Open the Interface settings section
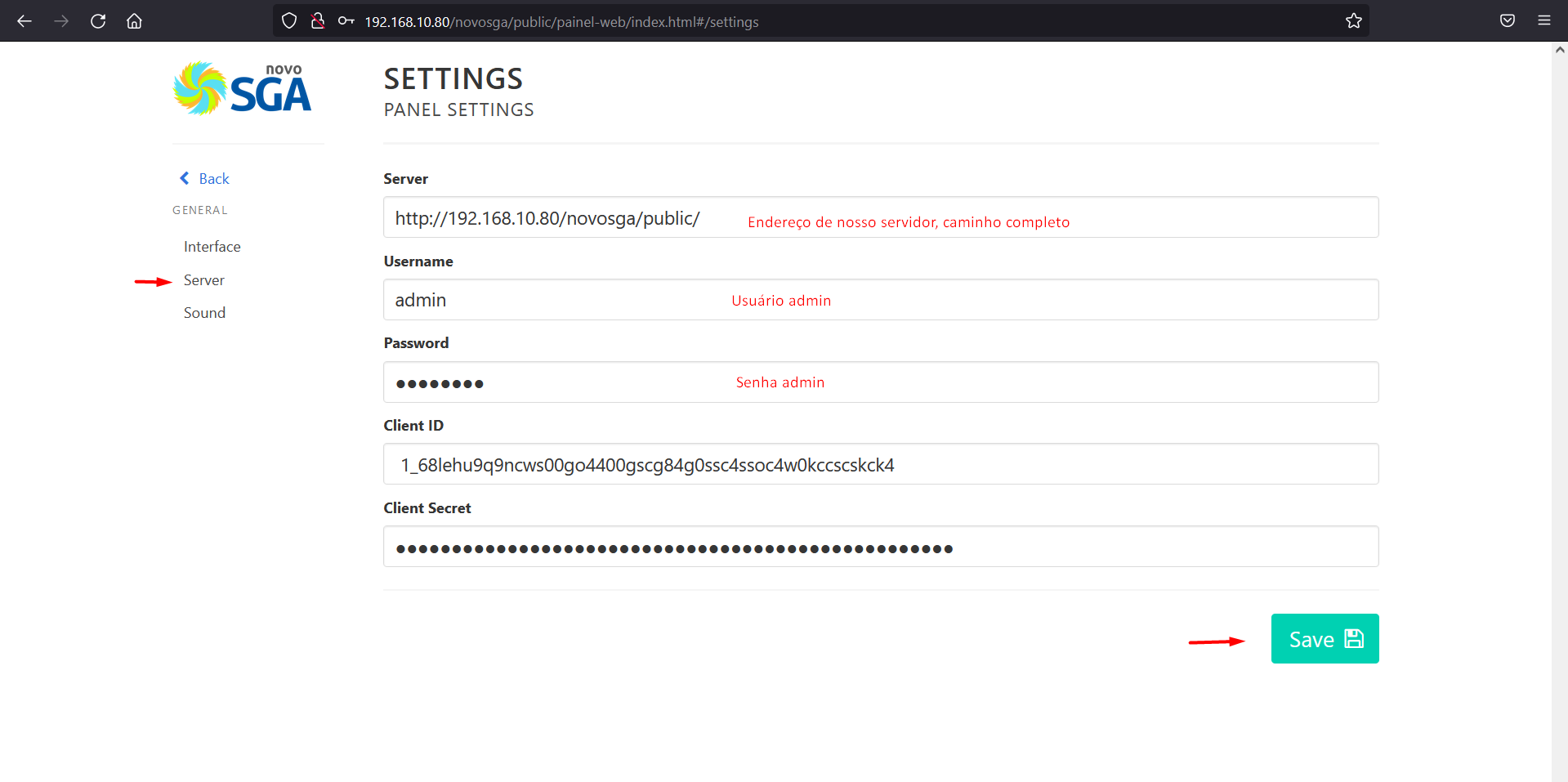This screenshot has height=782, width=1568. (x=212, y=247)
